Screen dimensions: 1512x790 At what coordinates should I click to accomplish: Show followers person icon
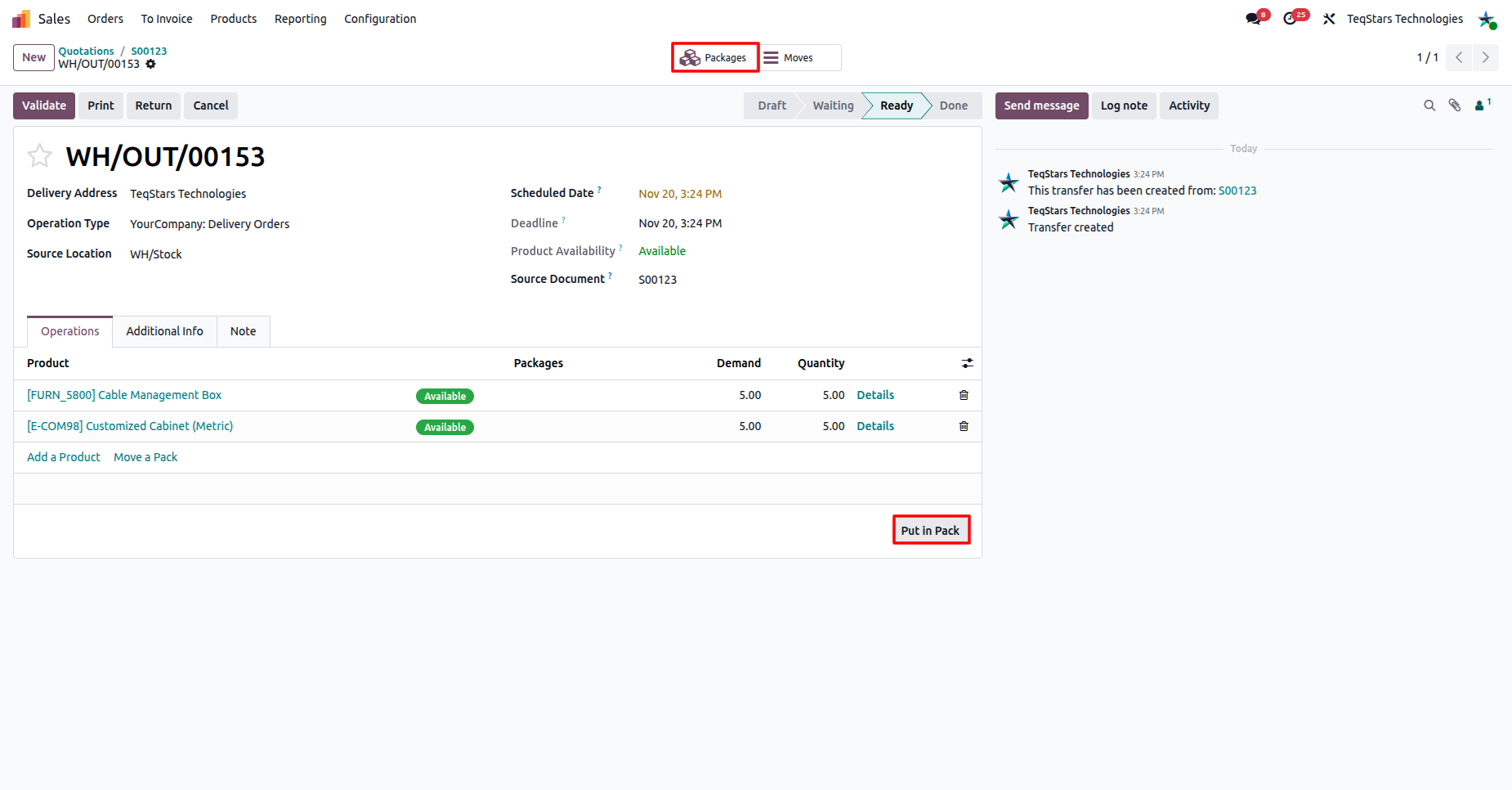click(x=1483, y=105)
